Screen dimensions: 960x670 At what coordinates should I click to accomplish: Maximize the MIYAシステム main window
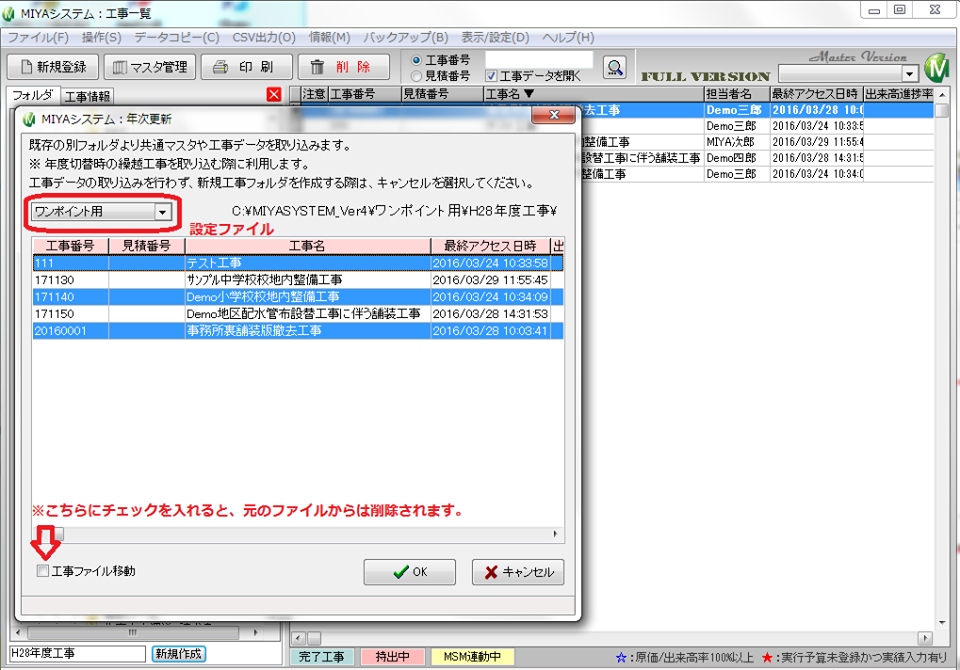pos(900,10)
